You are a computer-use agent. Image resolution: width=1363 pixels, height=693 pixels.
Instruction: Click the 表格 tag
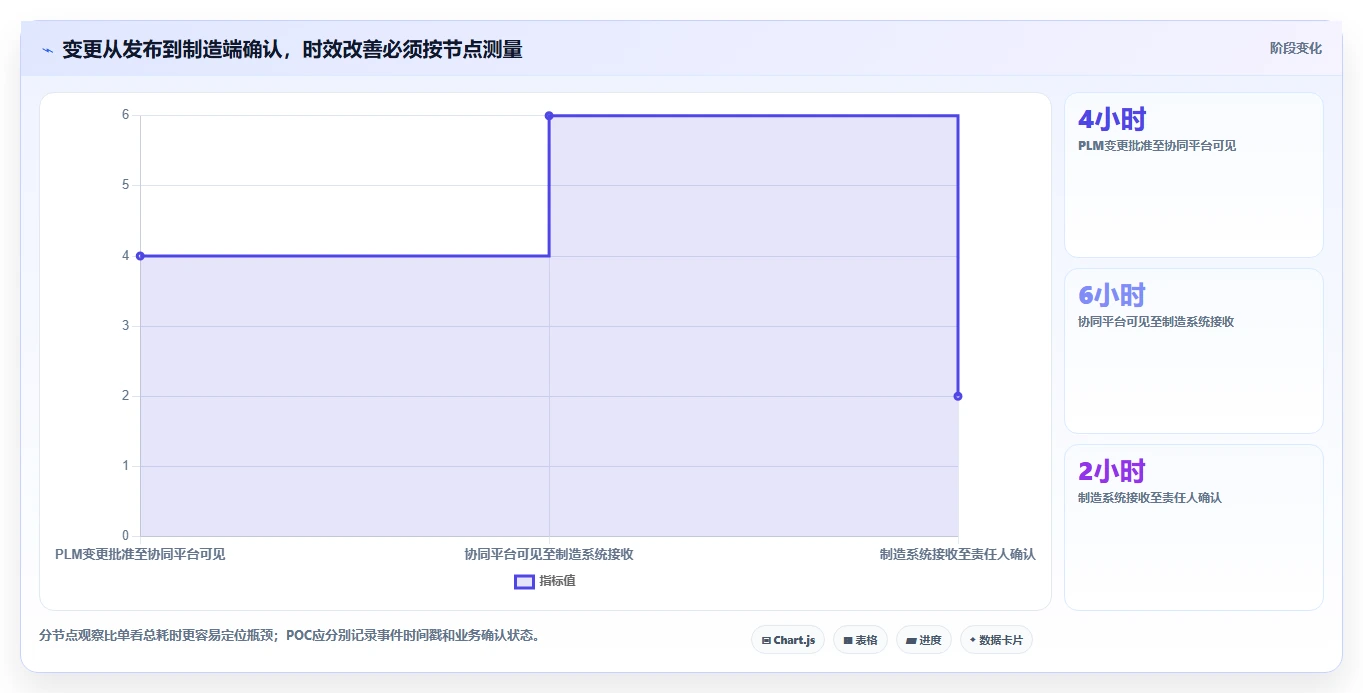[x=860, y=640]
